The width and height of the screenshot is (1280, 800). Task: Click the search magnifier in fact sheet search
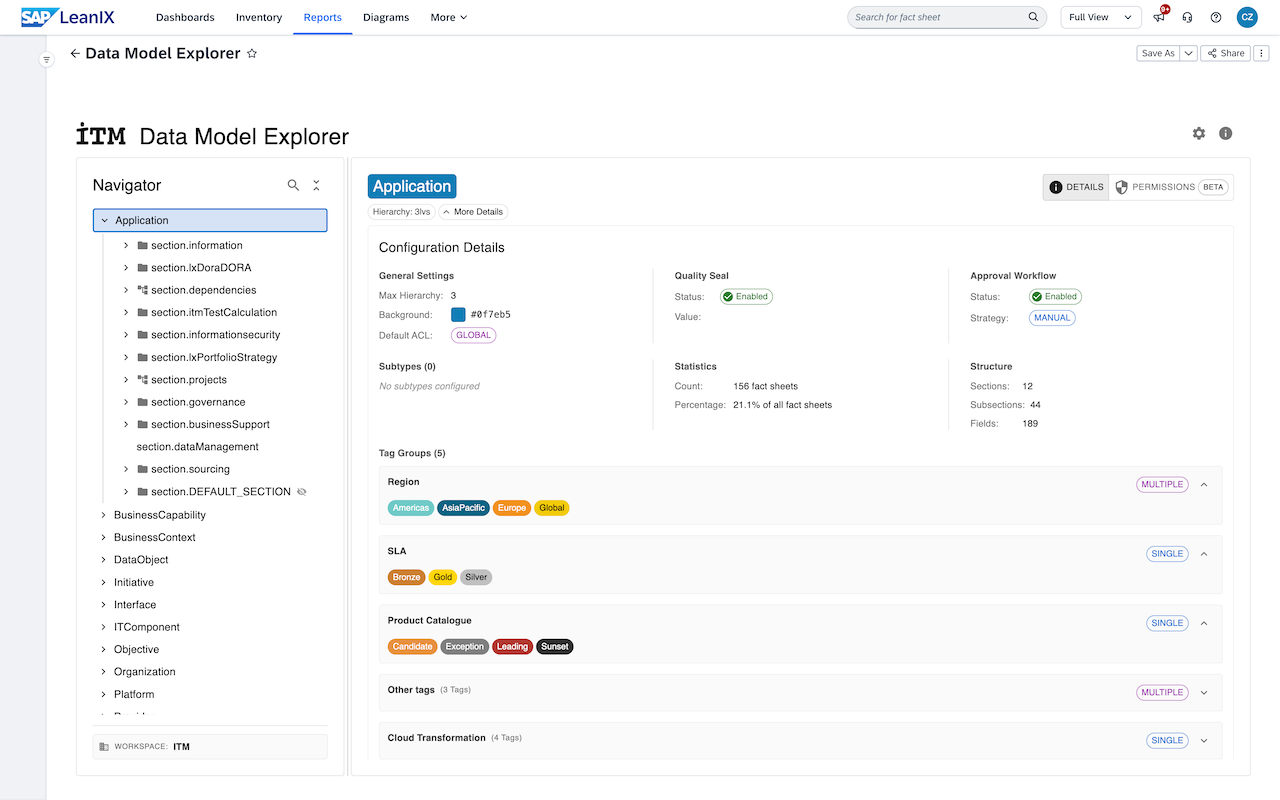pyautogui.click(x=1033, y=17)
